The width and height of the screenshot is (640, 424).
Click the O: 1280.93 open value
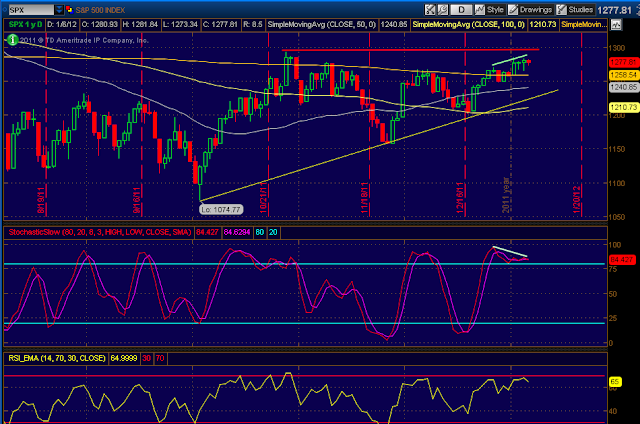[100, 24]
